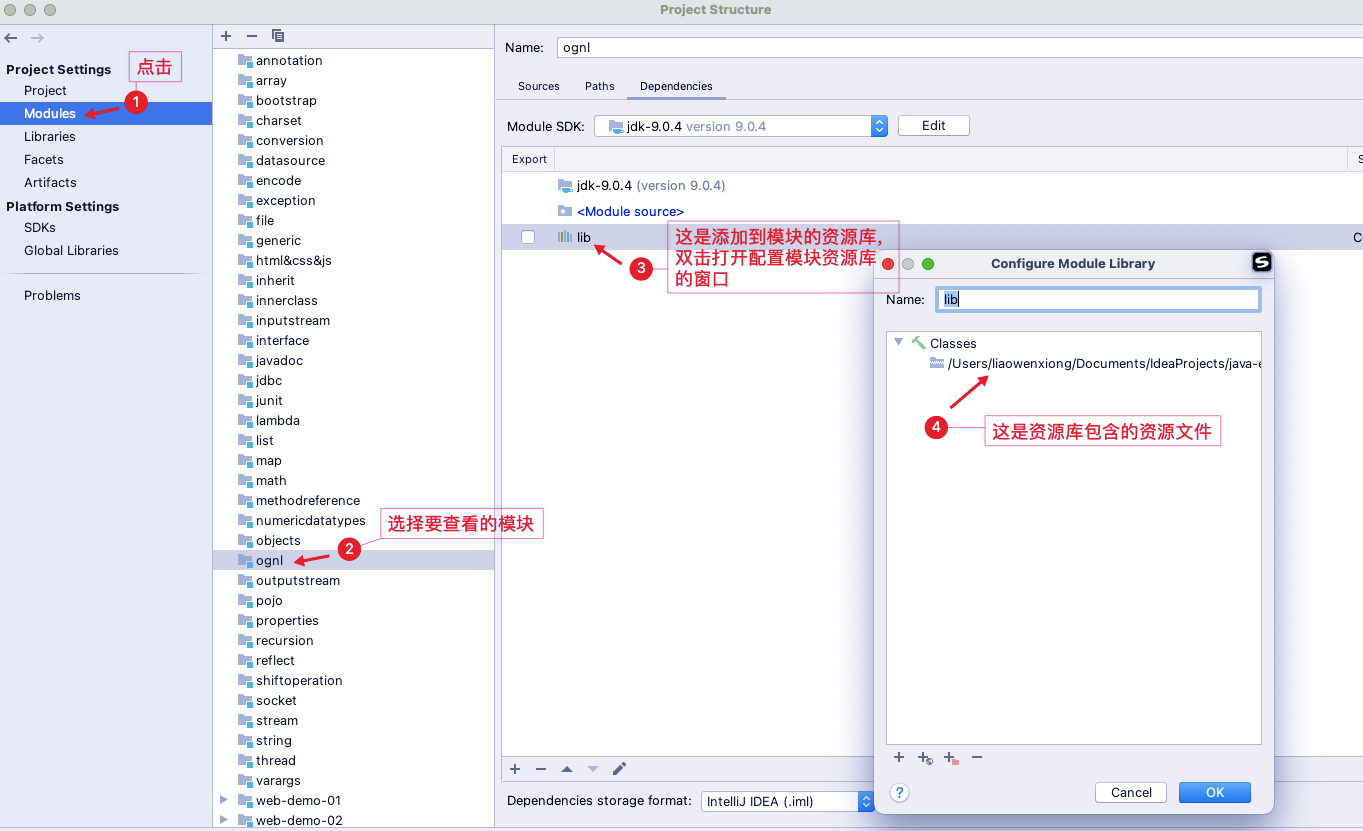Click the Classes hammer icon

point(919,343)
